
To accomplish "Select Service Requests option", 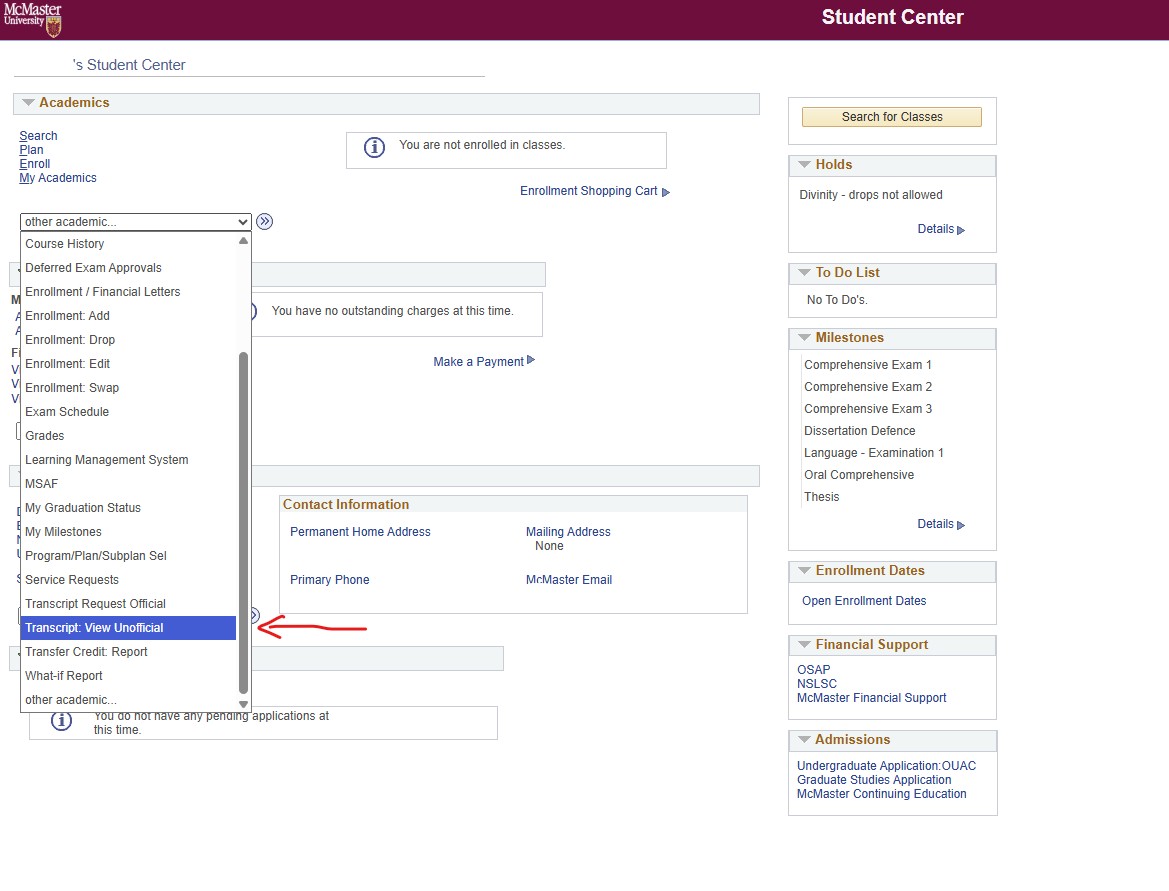I will click(128, 579).
